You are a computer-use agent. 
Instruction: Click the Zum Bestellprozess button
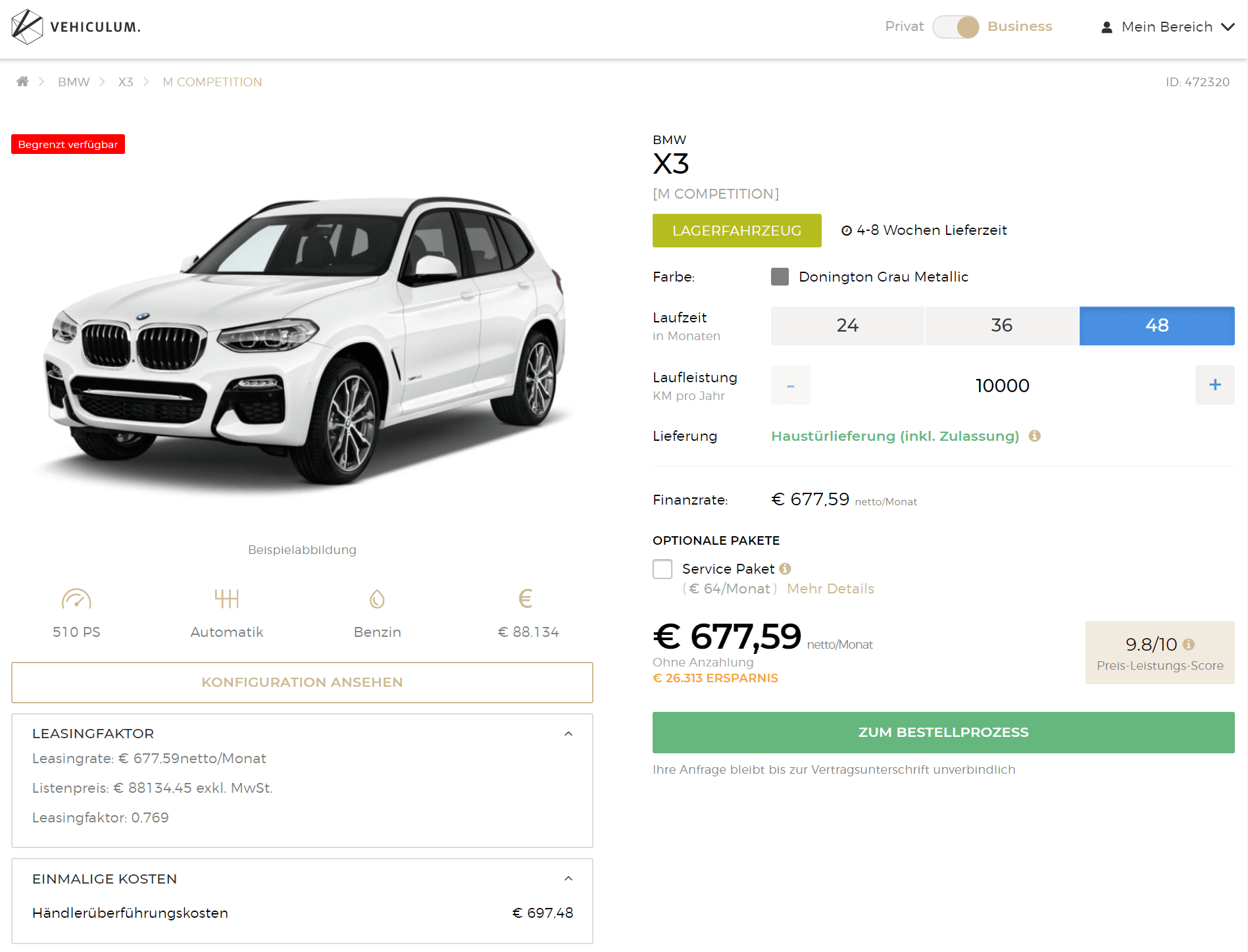(x=943, y=732)
